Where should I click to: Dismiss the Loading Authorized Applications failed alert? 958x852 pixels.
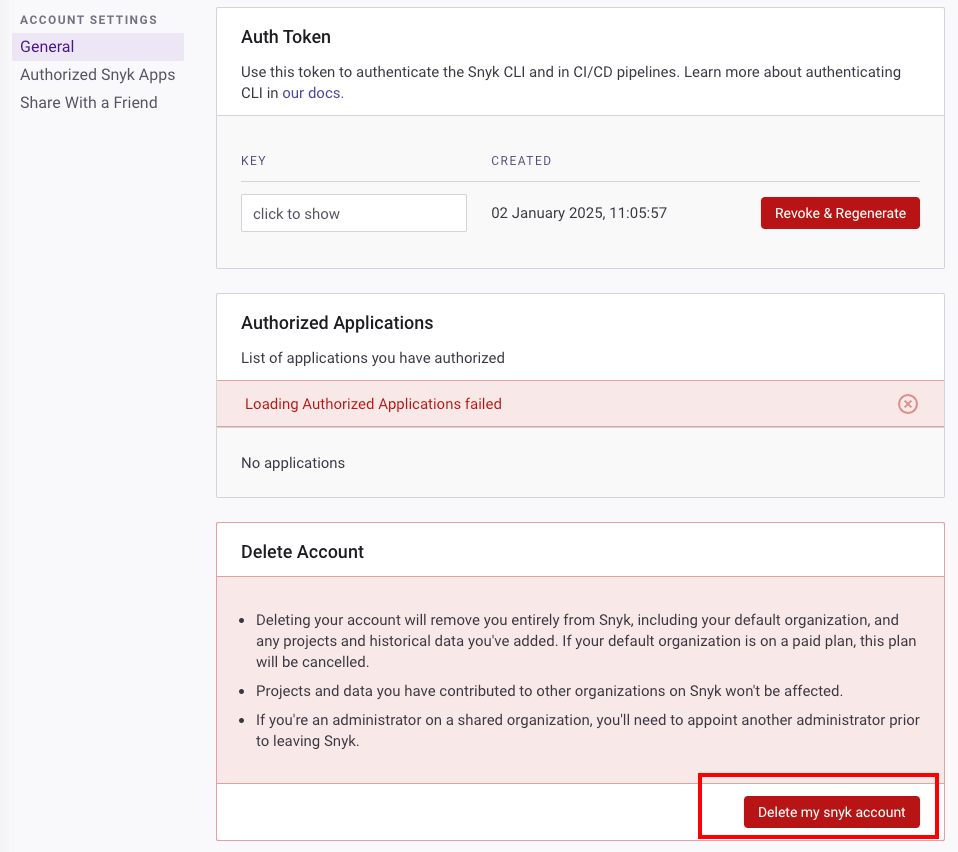(907, 404)
